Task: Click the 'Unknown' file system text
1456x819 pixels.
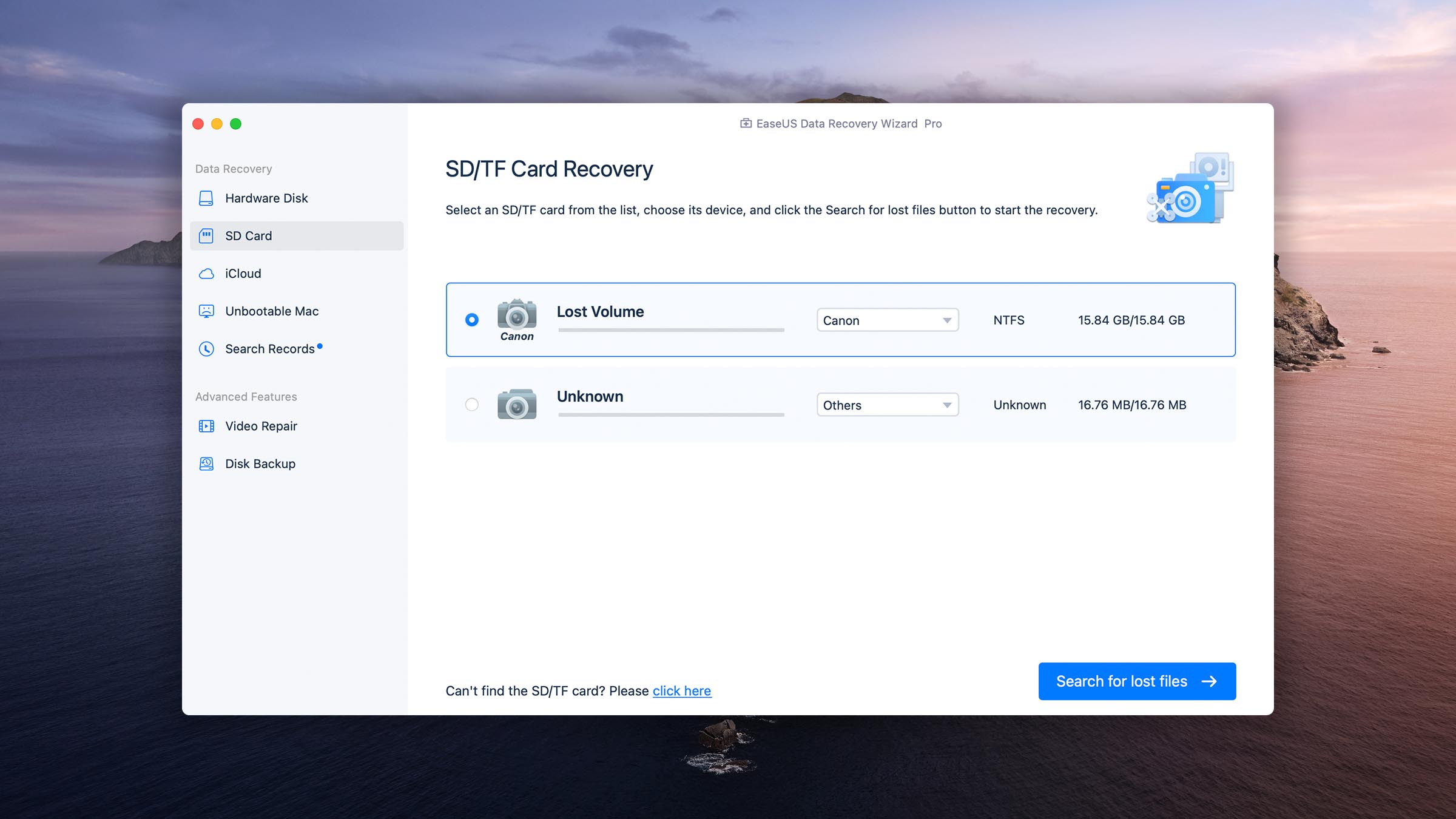Action: coord(1020,405)
